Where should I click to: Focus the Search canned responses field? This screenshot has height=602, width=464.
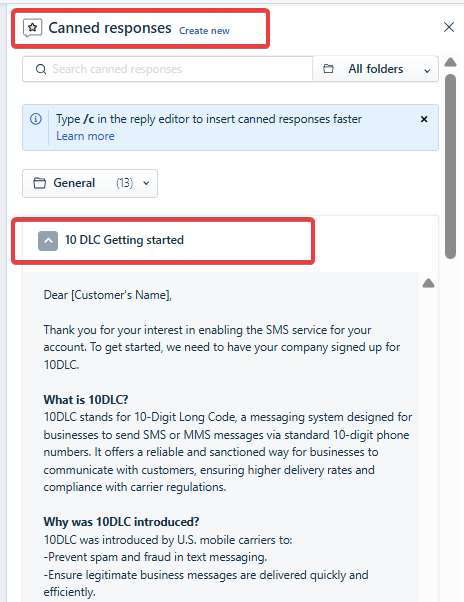168,69
